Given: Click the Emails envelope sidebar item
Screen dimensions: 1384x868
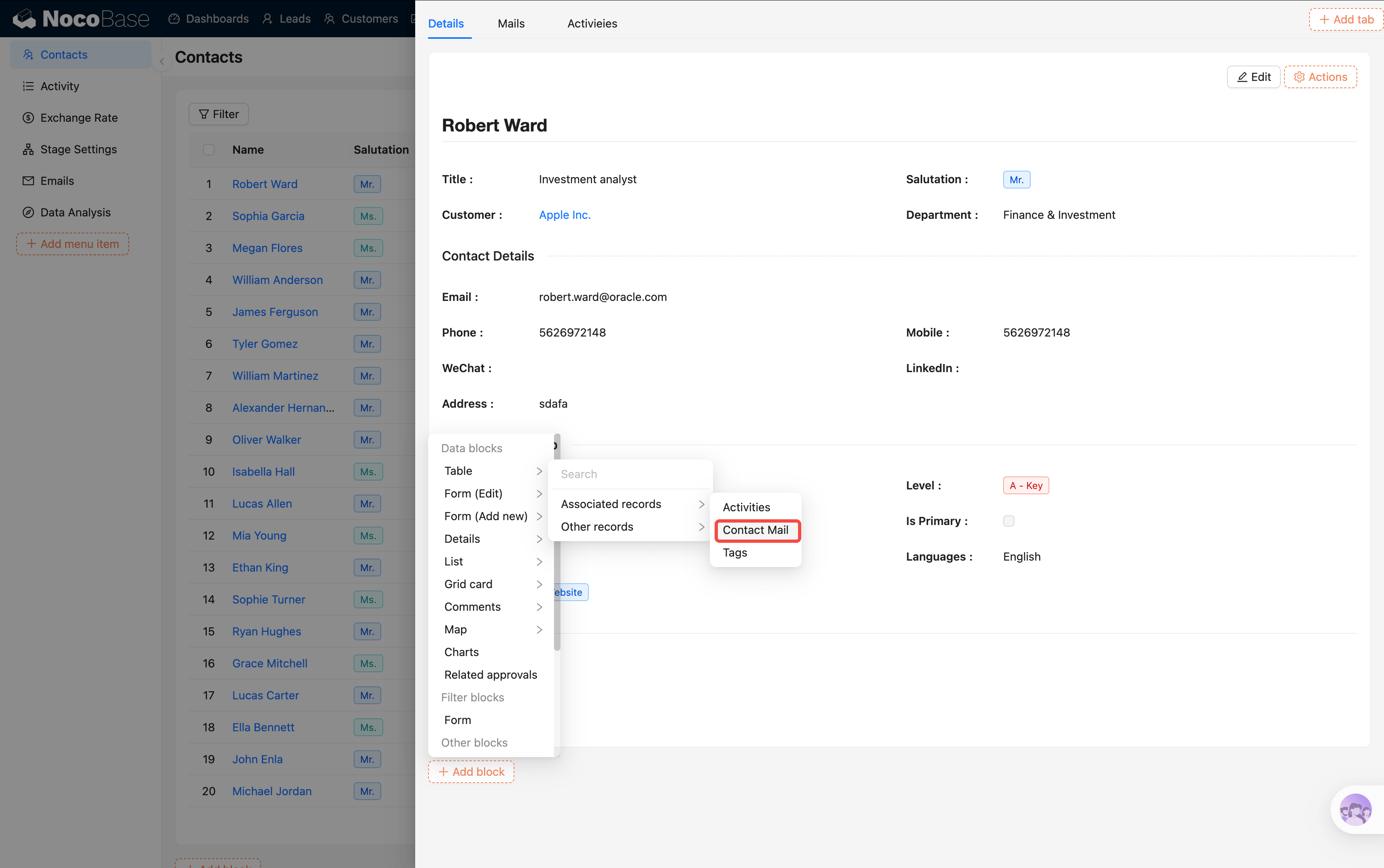Looking at the screenshot, I should pyautogui.click(x=57, y=181).
